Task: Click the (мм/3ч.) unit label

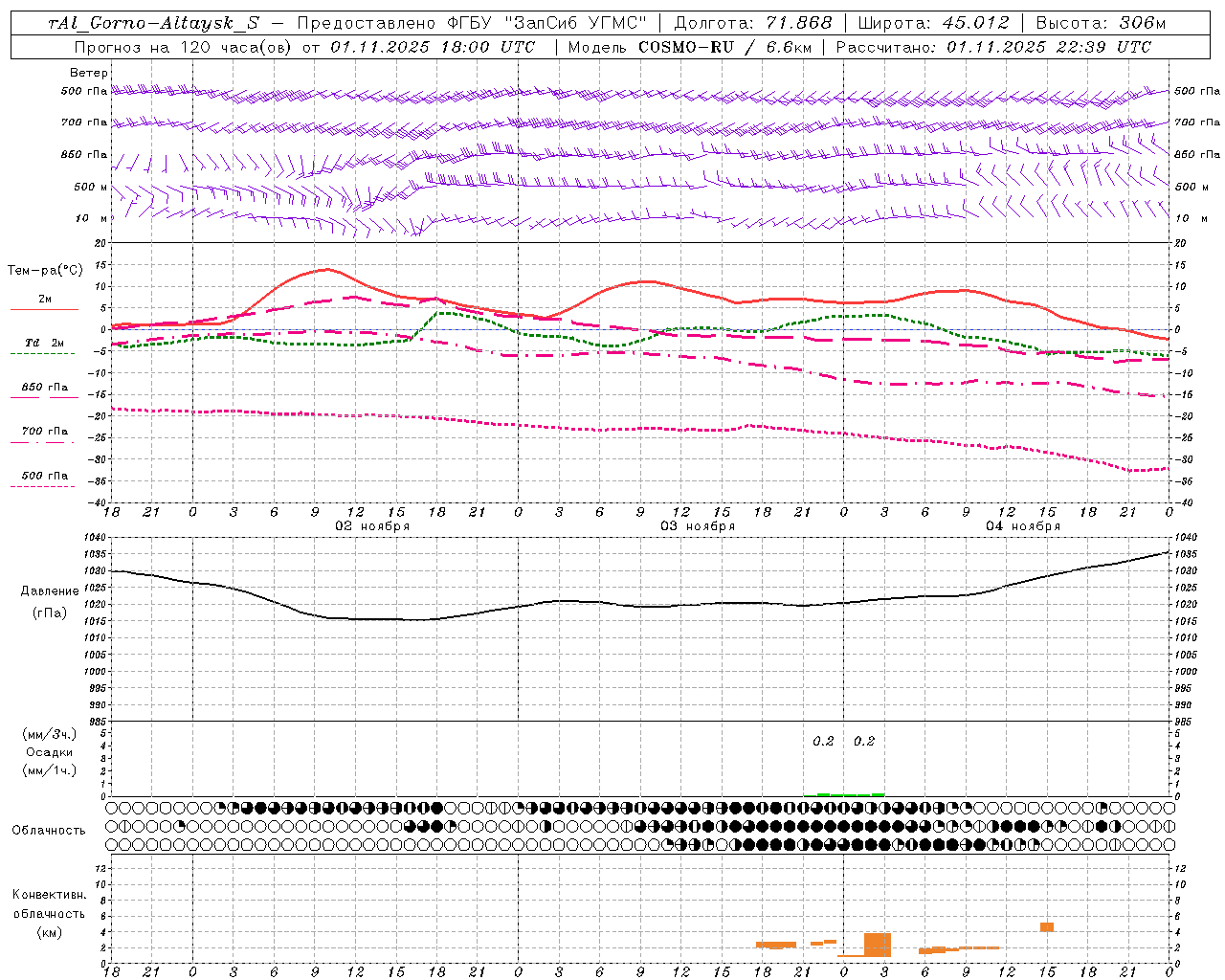Action: [x=50, y=734]
